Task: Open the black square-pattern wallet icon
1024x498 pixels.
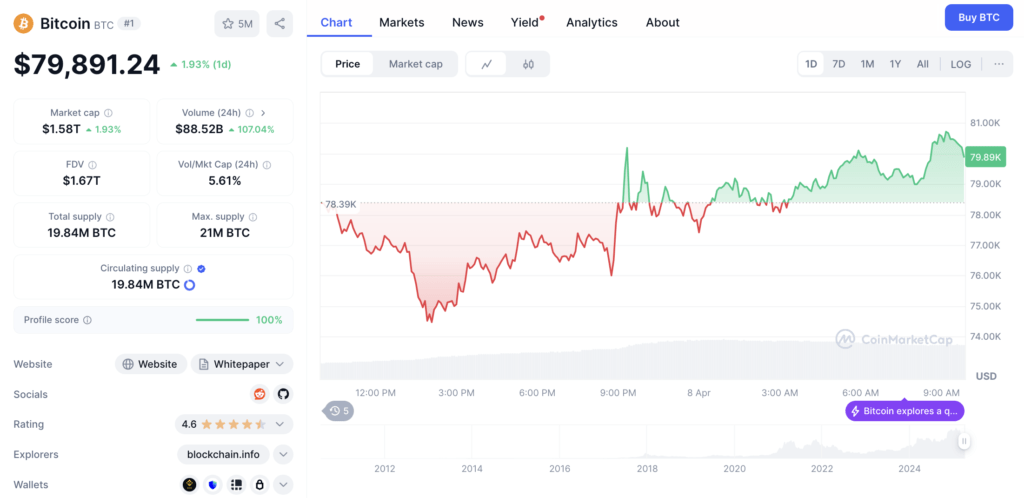Action: (x=236, y=484)
